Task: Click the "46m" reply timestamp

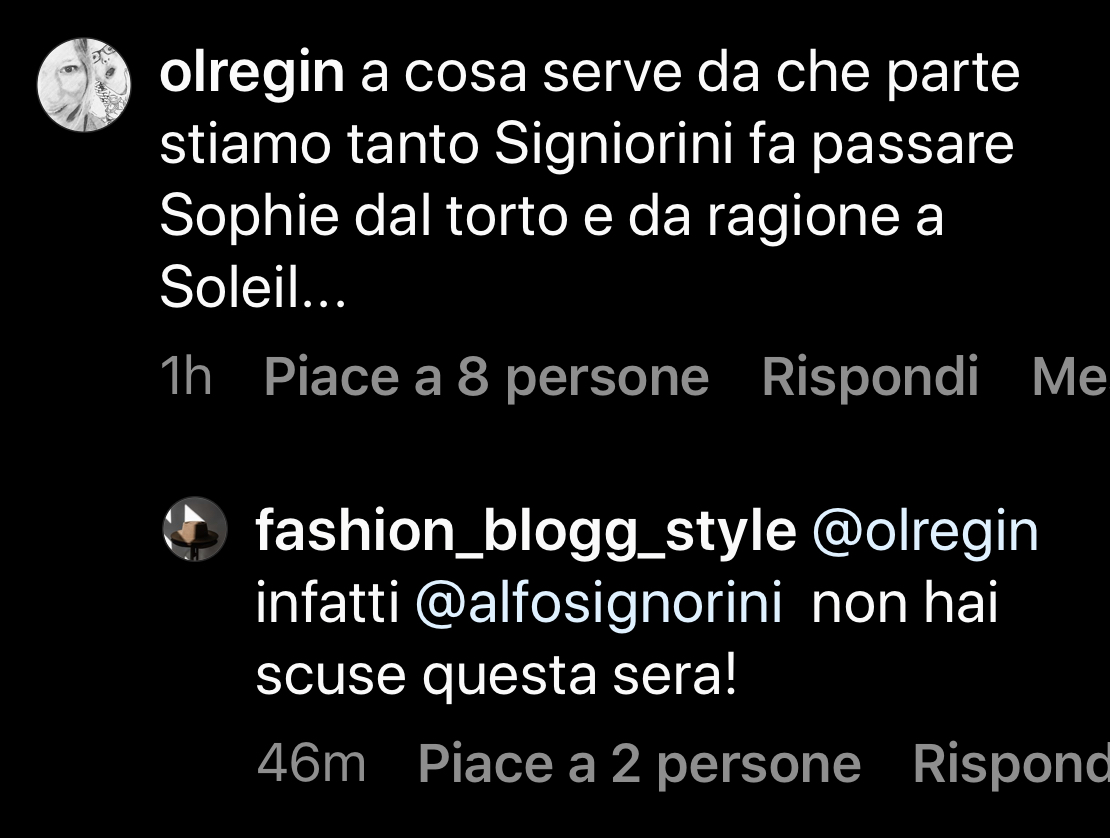Action: (x=311, y=764)
